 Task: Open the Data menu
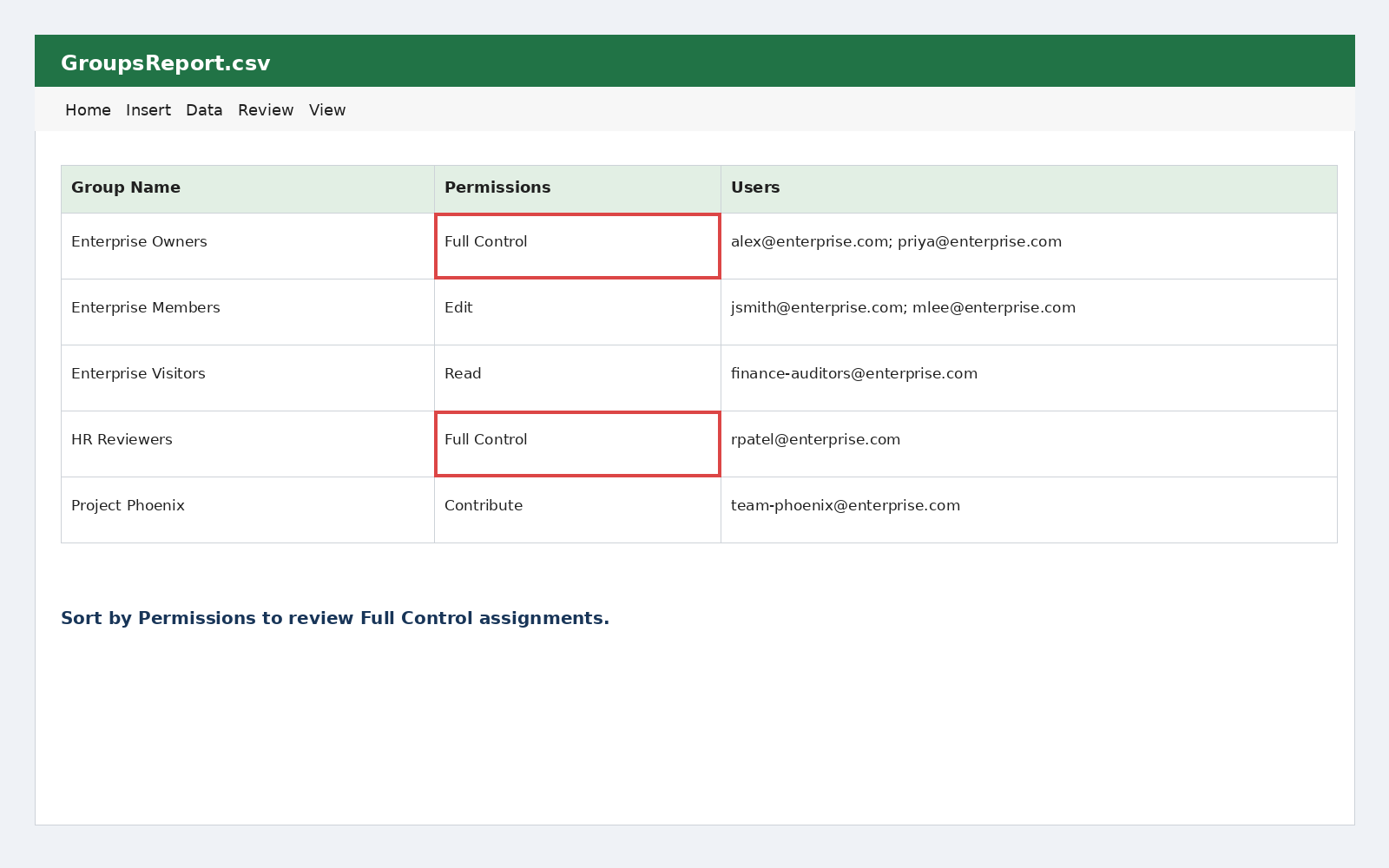204,110
